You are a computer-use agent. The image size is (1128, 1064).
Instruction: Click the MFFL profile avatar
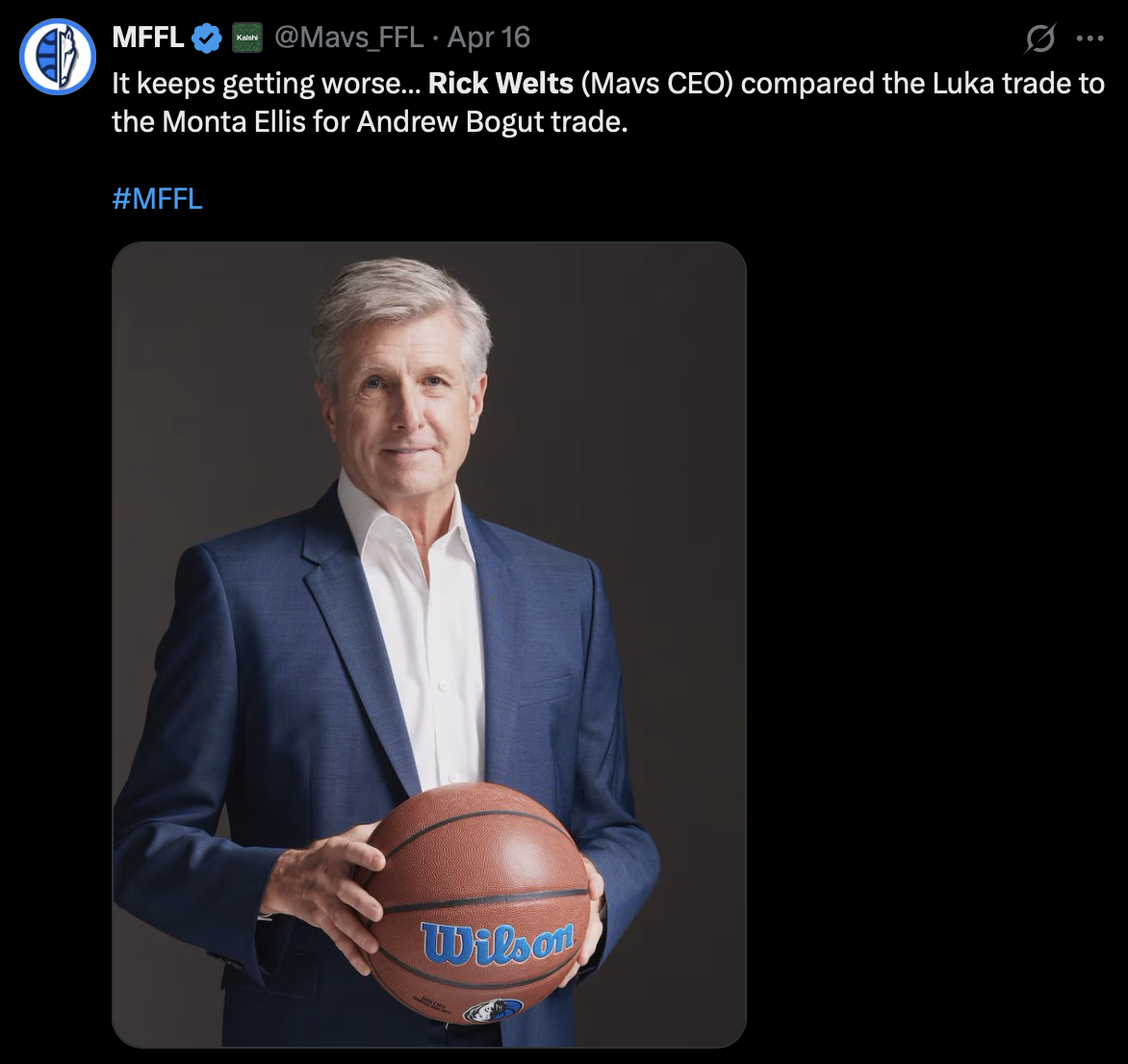(58, 57)
